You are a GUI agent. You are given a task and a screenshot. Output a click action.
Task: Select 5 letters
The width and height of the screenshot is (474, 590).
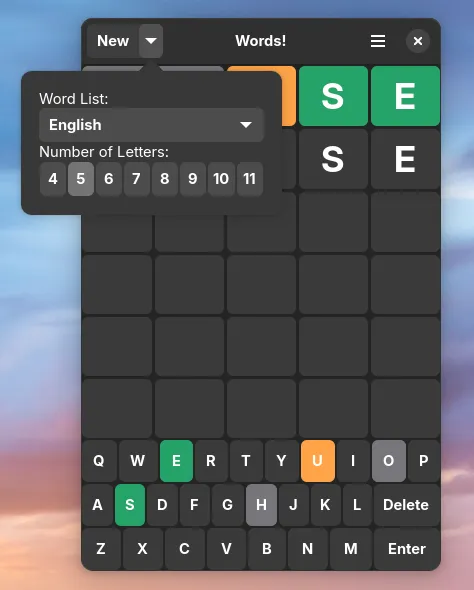pyautogui.click(x=81, y=179)
